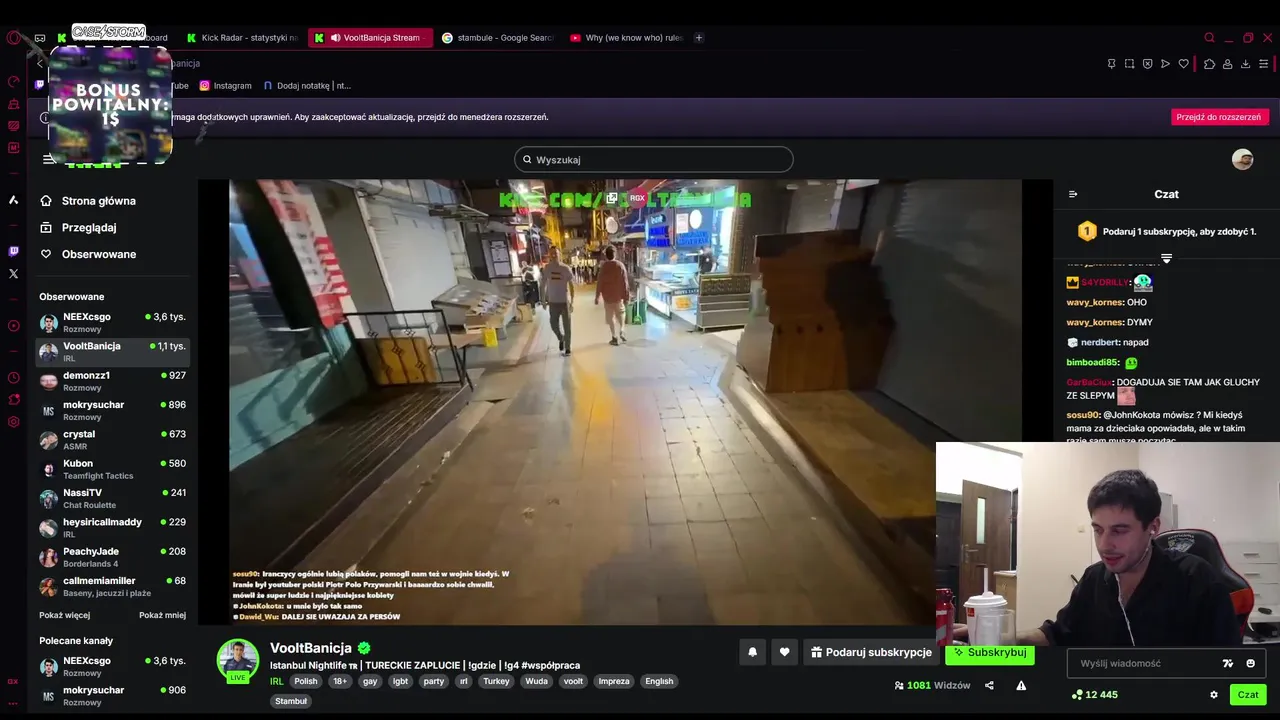This screenshot has width=1280, height=720.
Task: Click the stream video player
Action: [x=625, y=402]
